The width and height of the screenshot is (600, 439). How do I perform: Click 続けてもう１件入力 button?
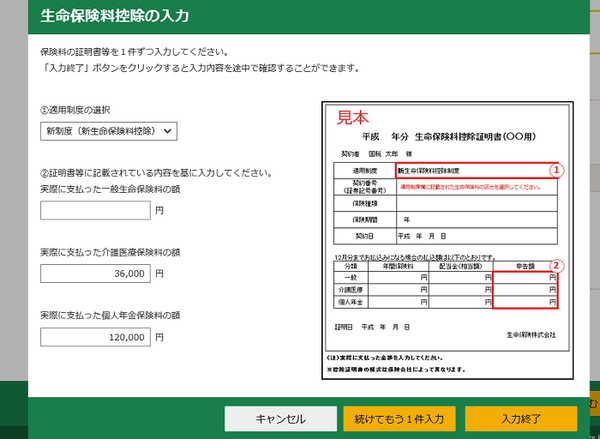399,419
